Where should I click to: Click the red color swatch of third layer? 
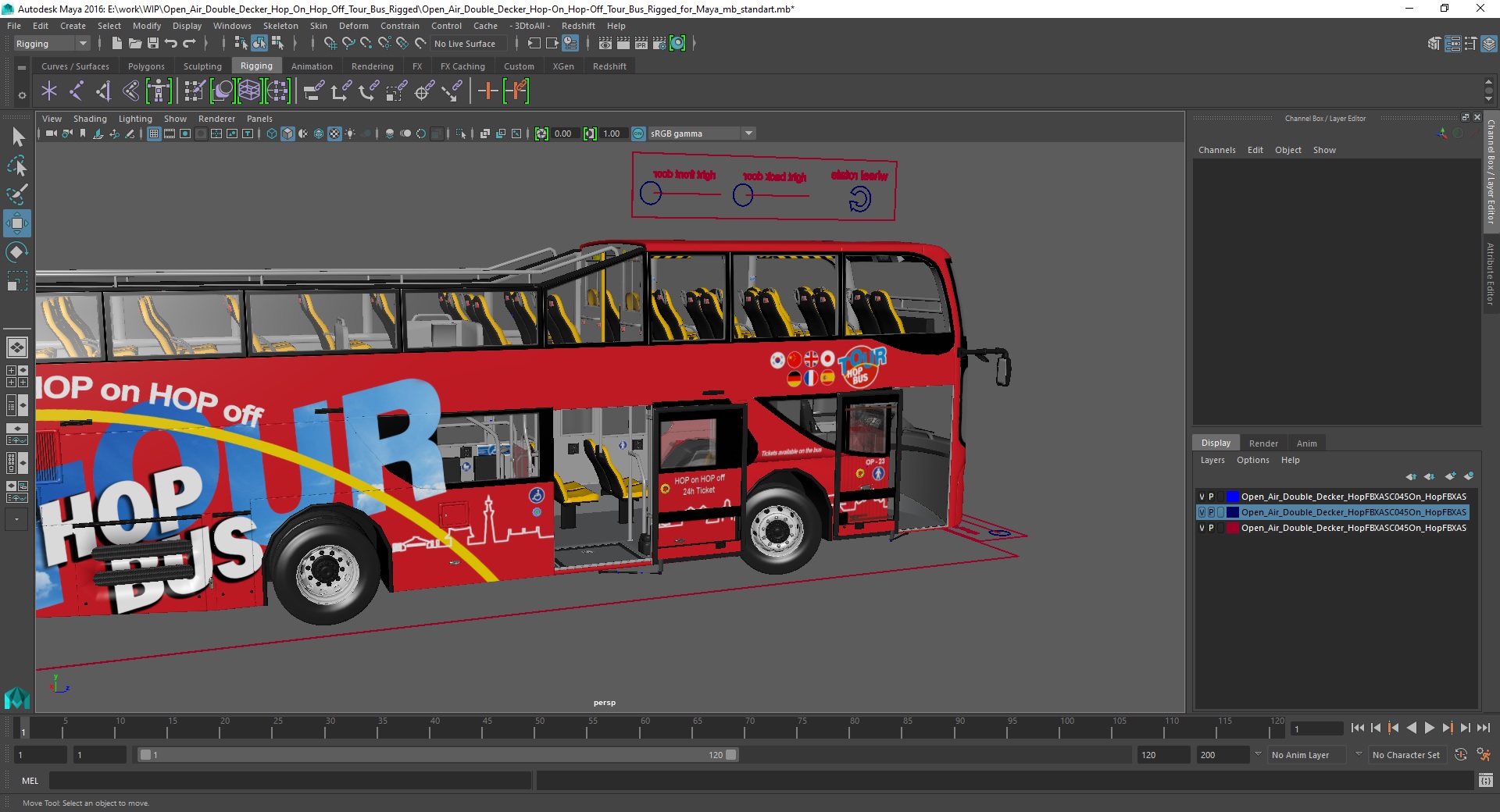(1232, 528)
